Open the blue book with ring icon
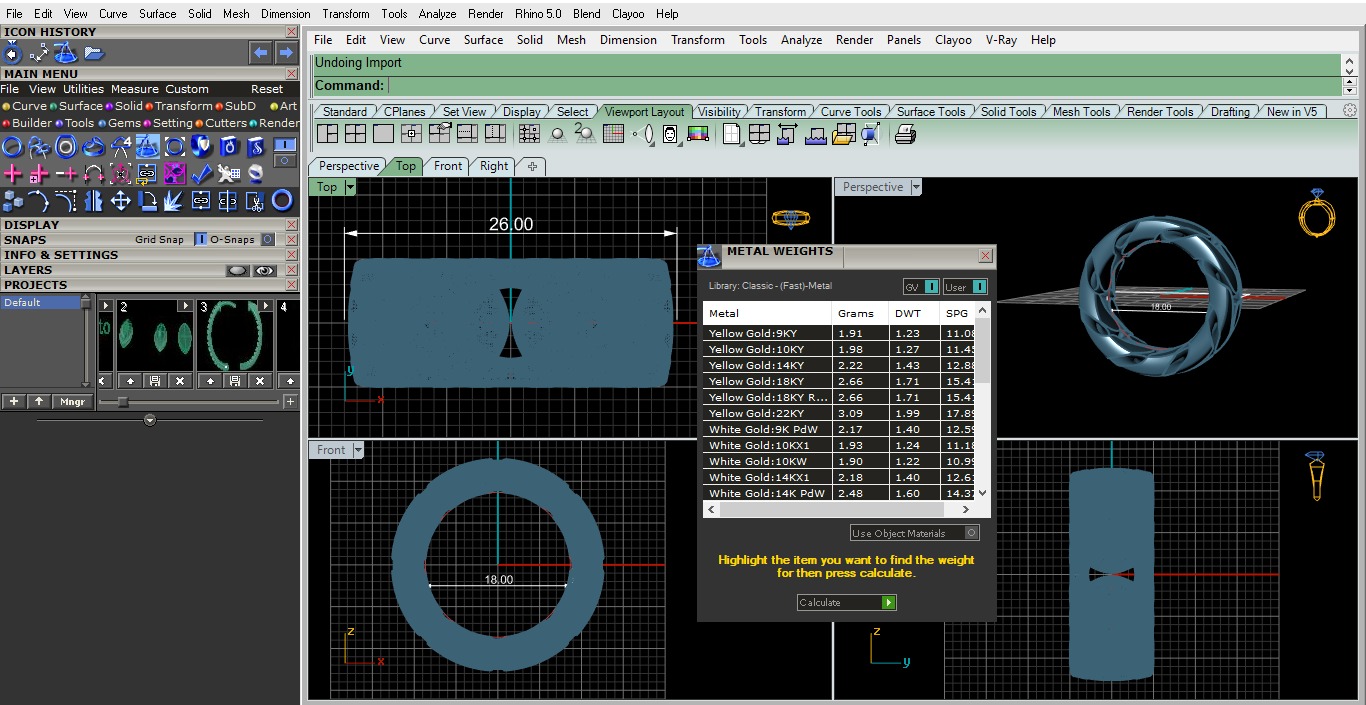Image resolution: width=1366 pixels, height=705 pixels. tap(228, 147)
